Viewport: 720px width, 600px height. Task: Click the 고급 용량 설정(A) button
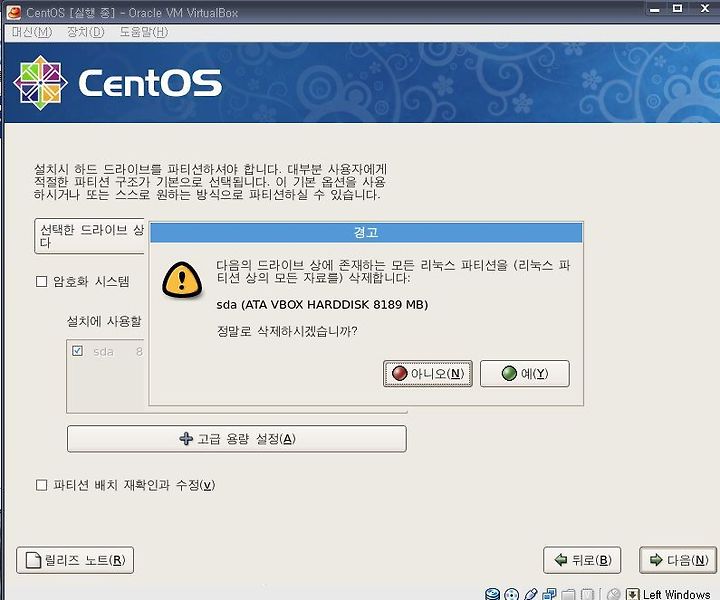click(x=236, y=439)
